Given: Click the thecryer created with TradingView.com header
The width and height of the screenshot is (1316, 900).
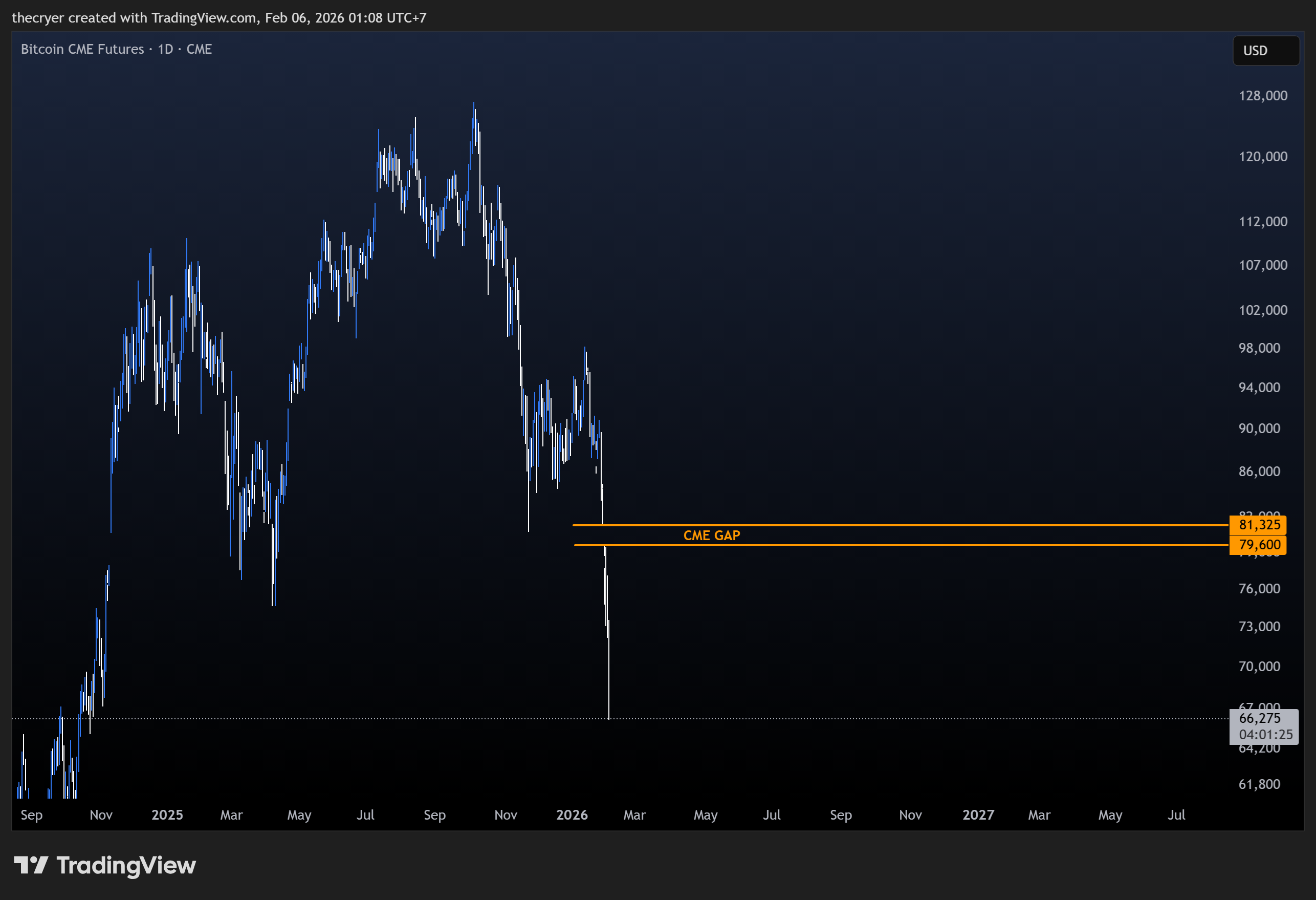Looking at the screenshot, I should (219, 17).
